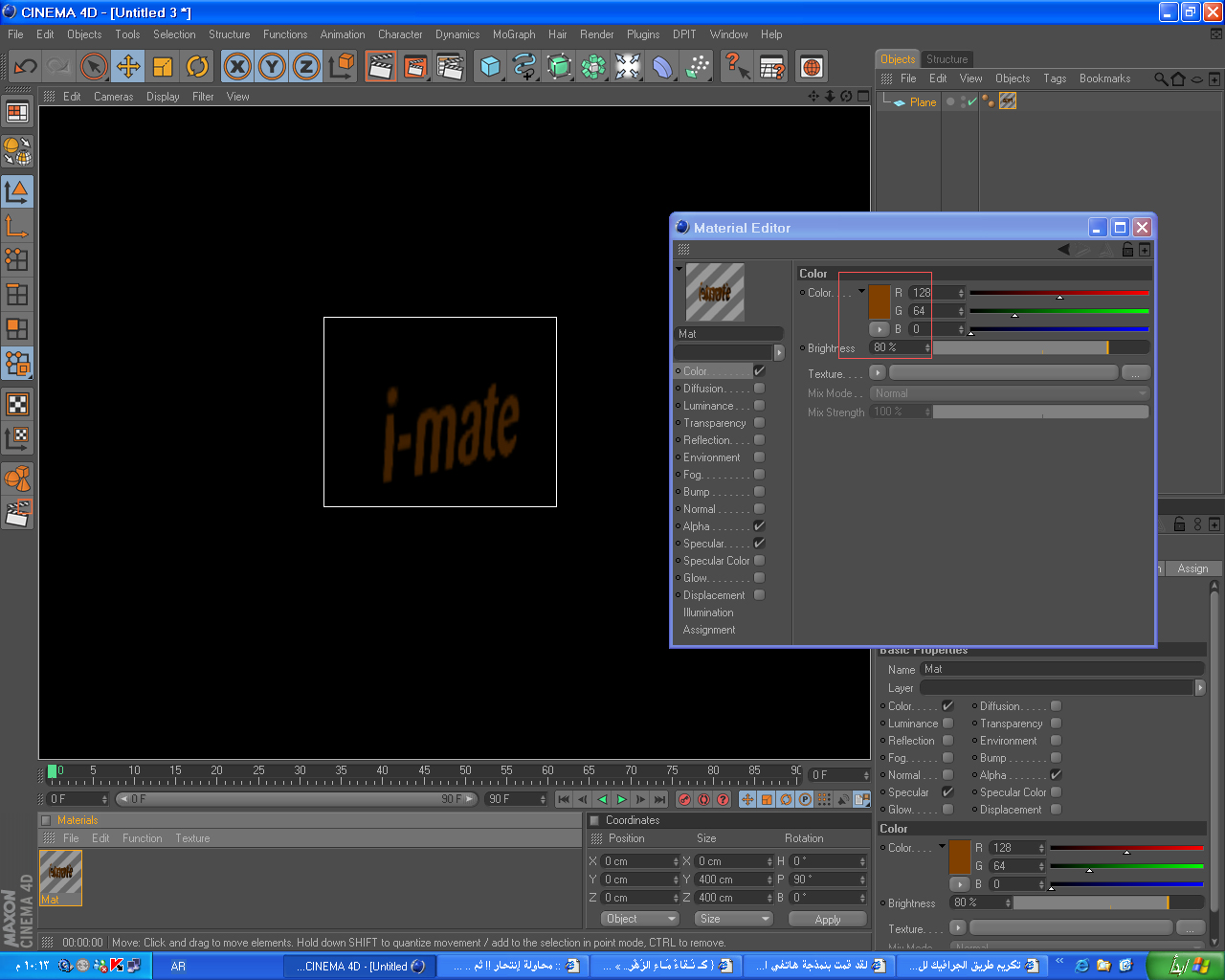
Task: Enable the Glow channel in Material Editor
Action: point(759,578)
